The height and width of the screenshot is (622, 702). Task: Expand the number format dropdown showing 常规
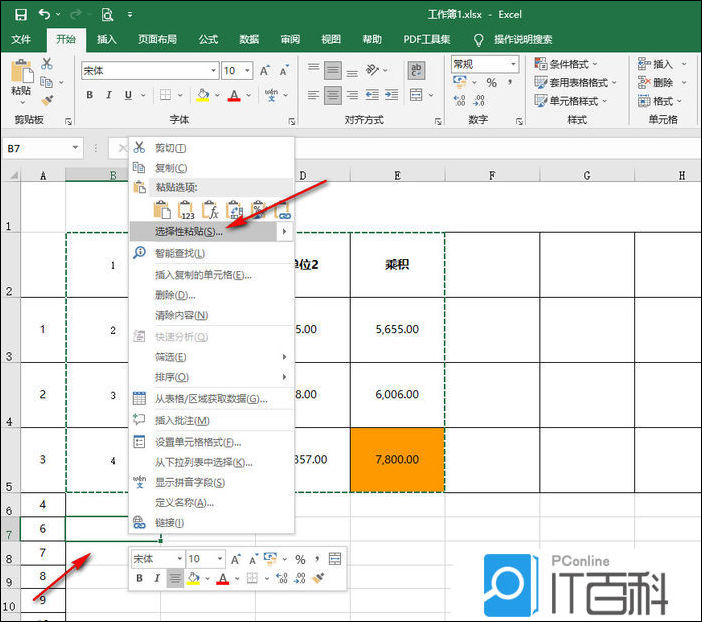pyautogui.click(x=514, y=64)
